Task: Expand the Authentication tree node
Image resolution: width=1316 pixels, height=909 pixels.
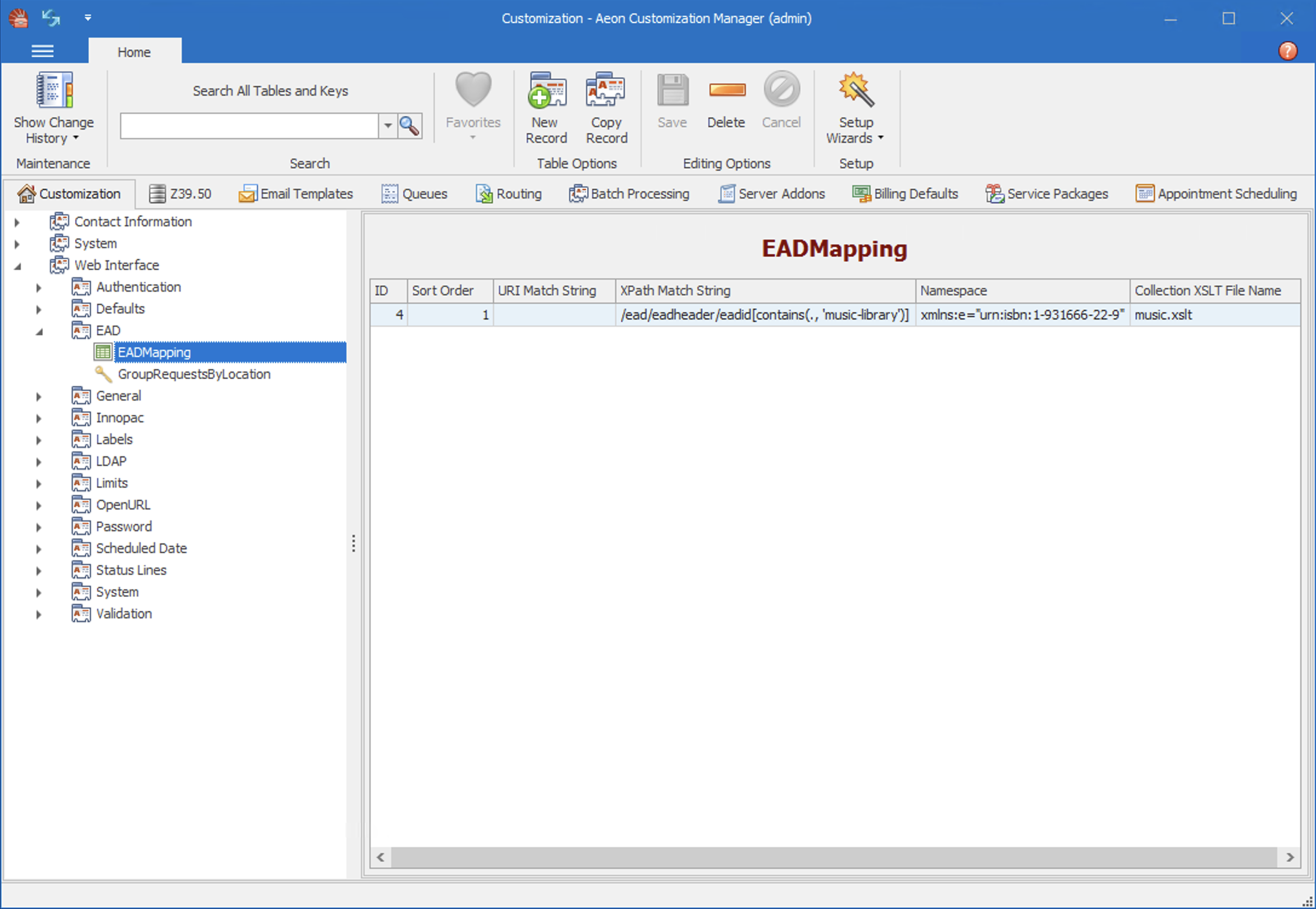Action: pyautogui.click(x=39, y=287)
